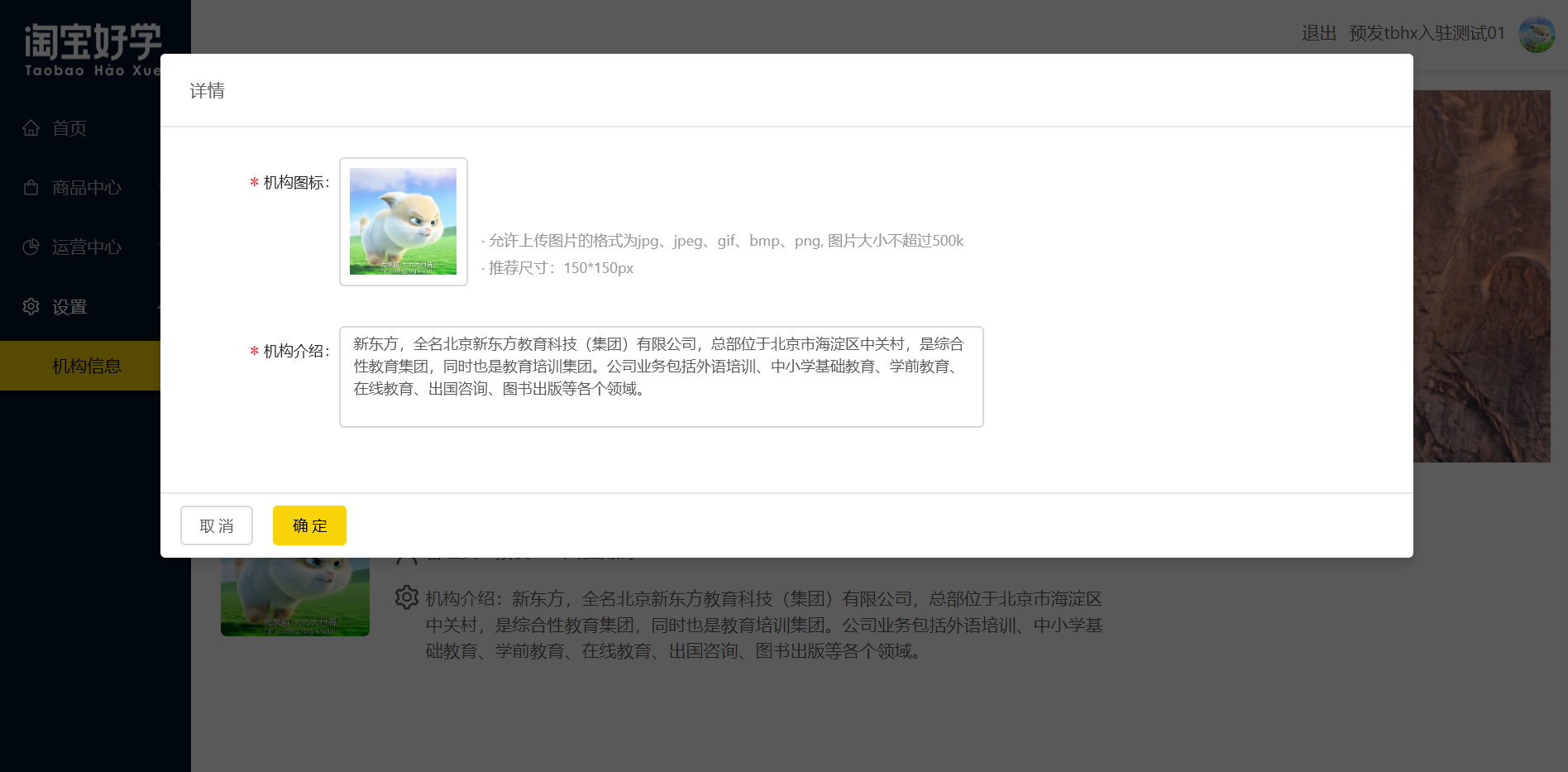This screenshot has width=1568, height=772.
Task: Click the background 机构介绍 description paragraph
Action: coord(764,625)
